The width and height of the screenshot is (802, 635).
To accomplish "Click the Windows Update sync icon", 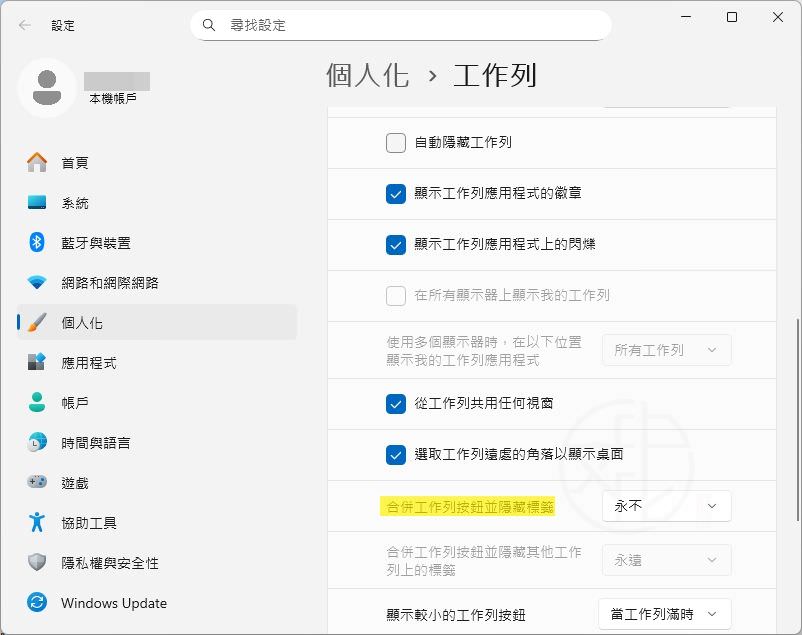I will pos(37,602).
